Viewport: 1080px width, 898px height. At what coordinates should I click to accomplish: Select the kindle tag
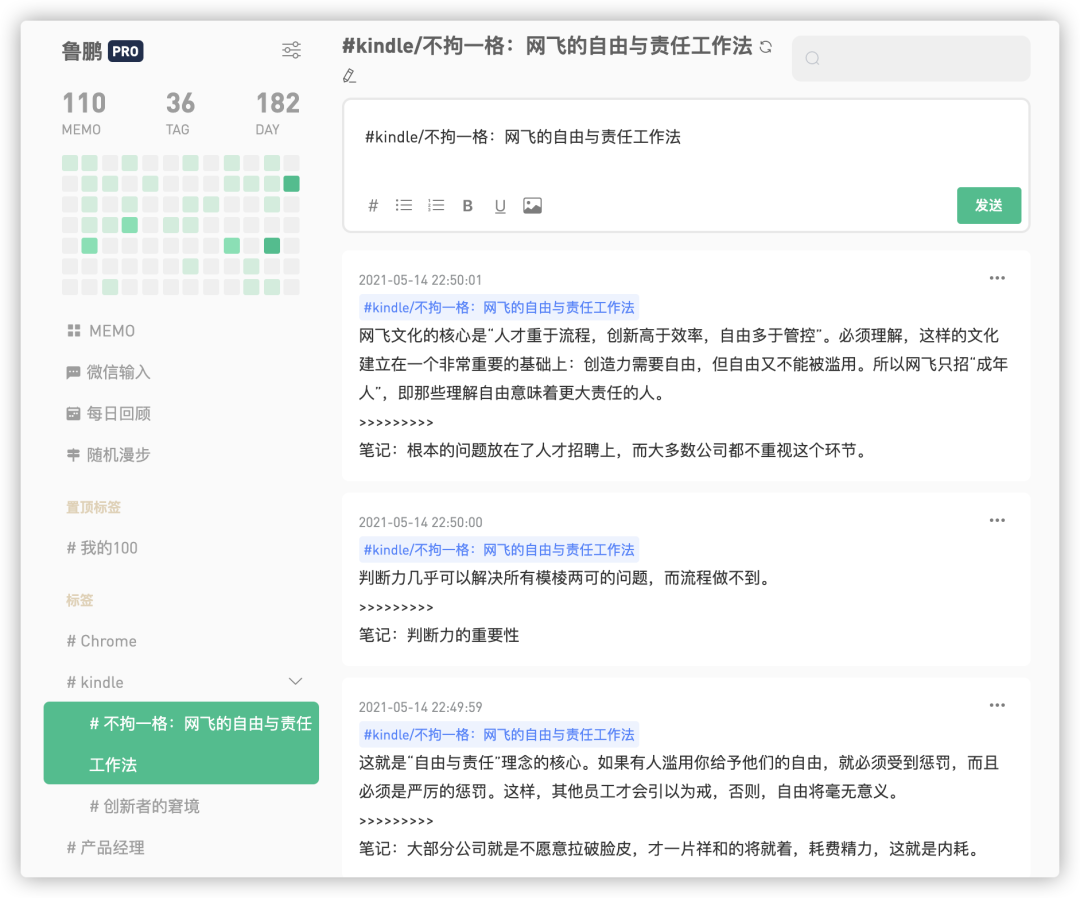point(95,682)
